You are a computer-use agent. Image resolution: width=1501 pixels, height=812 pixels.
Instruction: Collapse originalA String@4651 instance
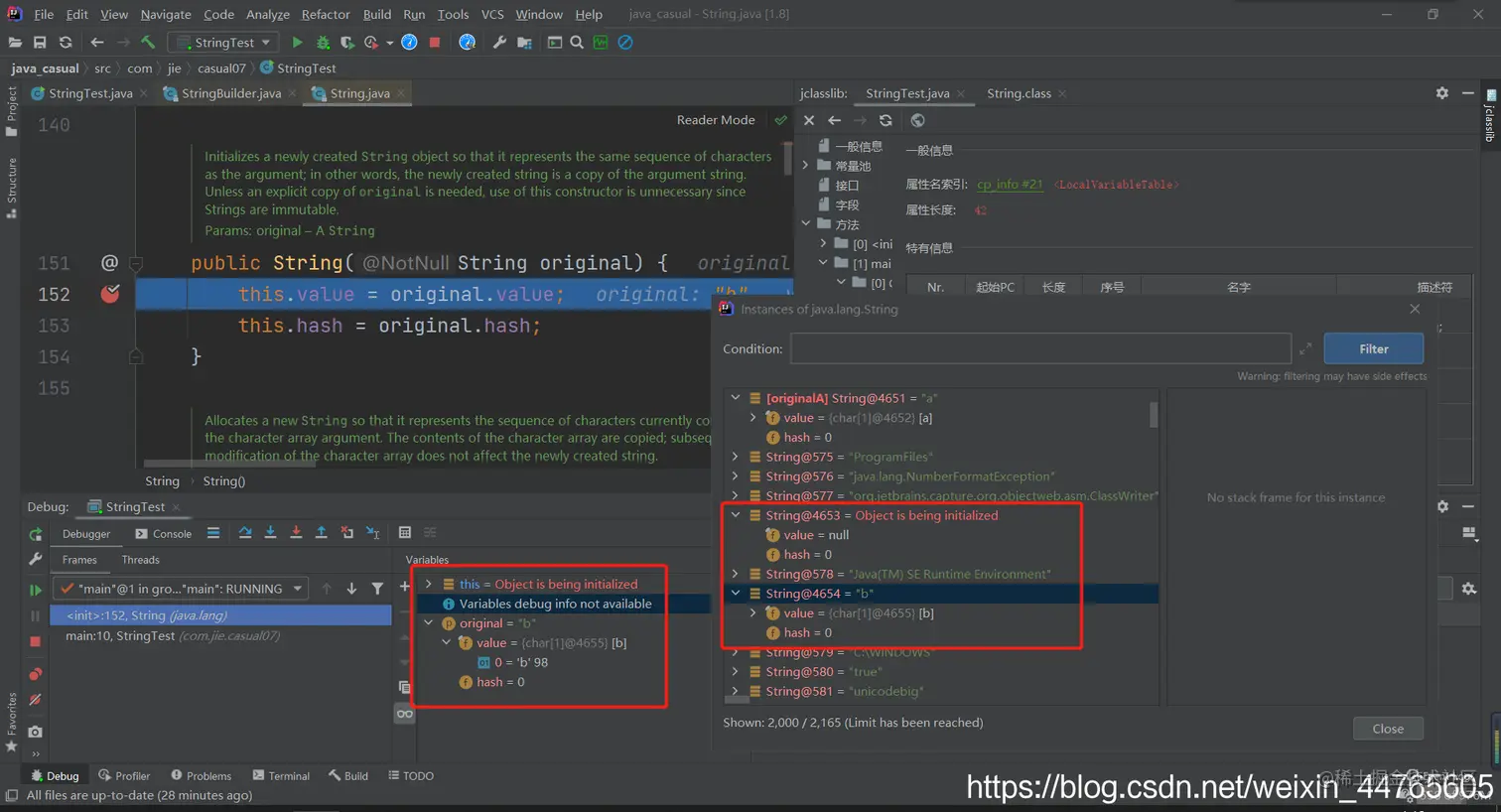pos(736,397)
